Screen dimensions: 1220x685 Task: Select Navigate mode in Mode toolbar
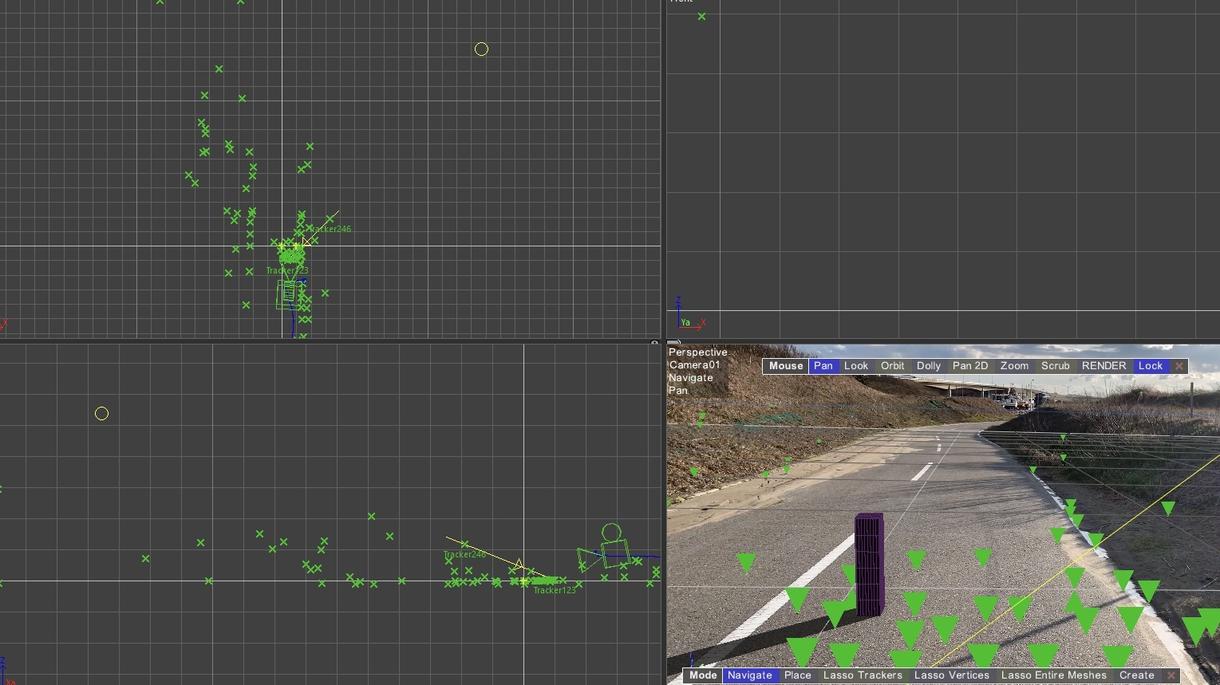click(749, 676)
